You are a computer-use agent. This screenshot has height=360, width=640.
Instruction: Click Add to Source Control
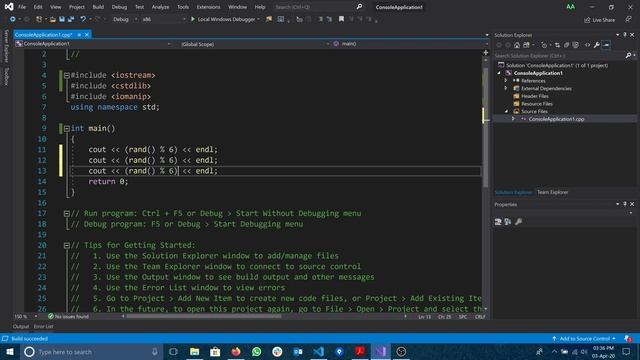click(584, 339)
